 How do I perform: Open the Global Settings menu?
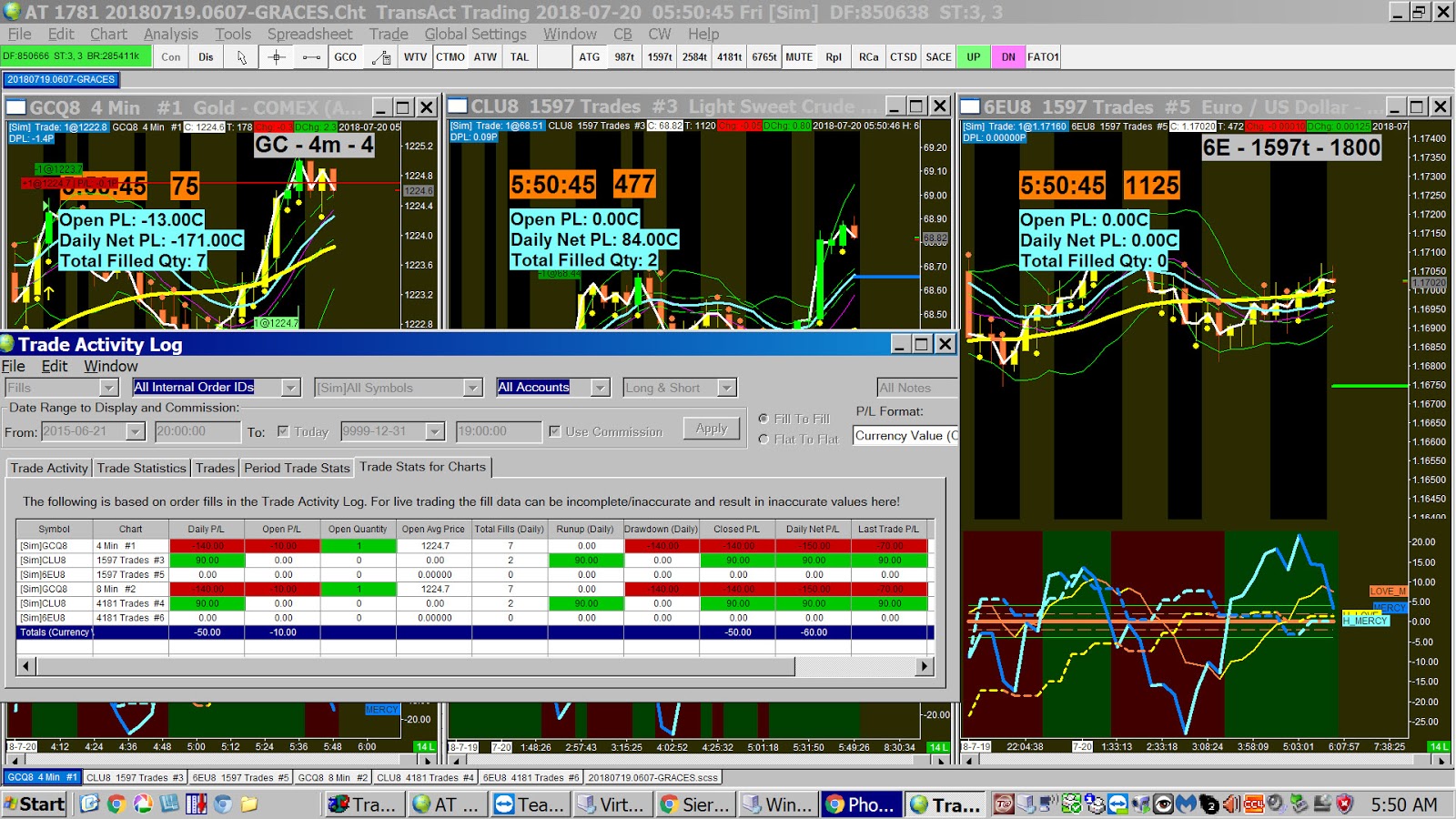pyautogui.click(x=477, y=34)
